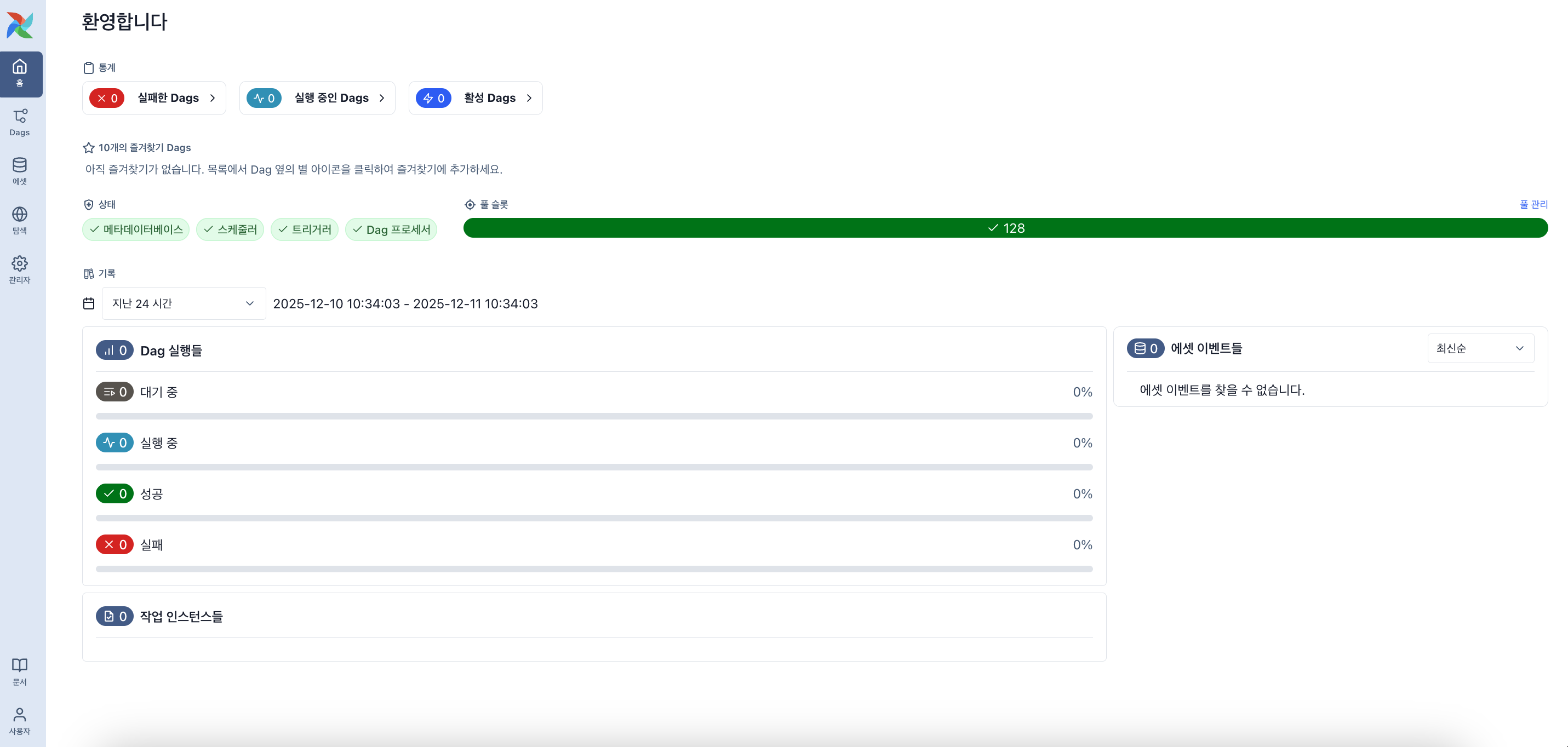Open the 탐색 browse globe icon

pyautogui.click(x=20, y=221)
